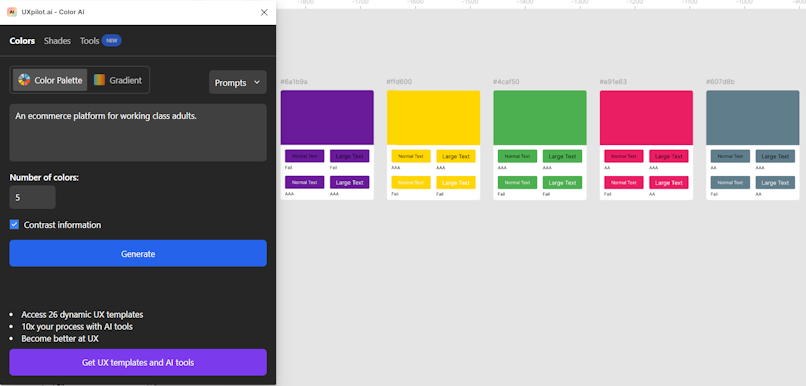Select the pink #e91e63 swatch
The image size is (806, 386).
646,117
